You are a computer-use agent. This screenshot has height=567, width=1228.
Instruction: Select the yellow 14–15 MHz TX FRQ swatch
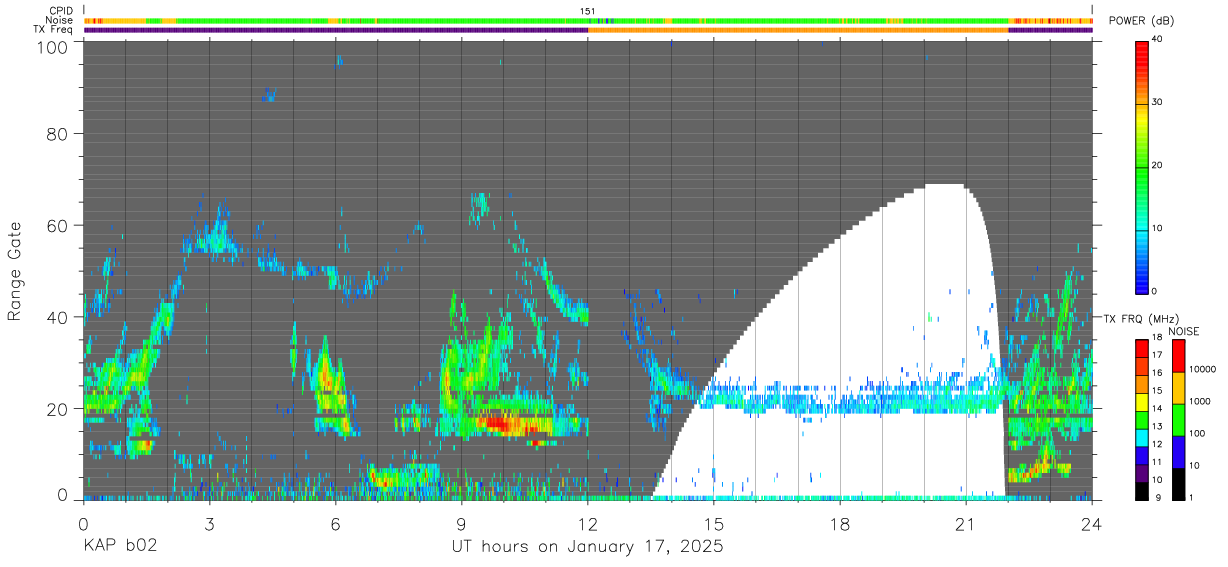[1142, 403]
